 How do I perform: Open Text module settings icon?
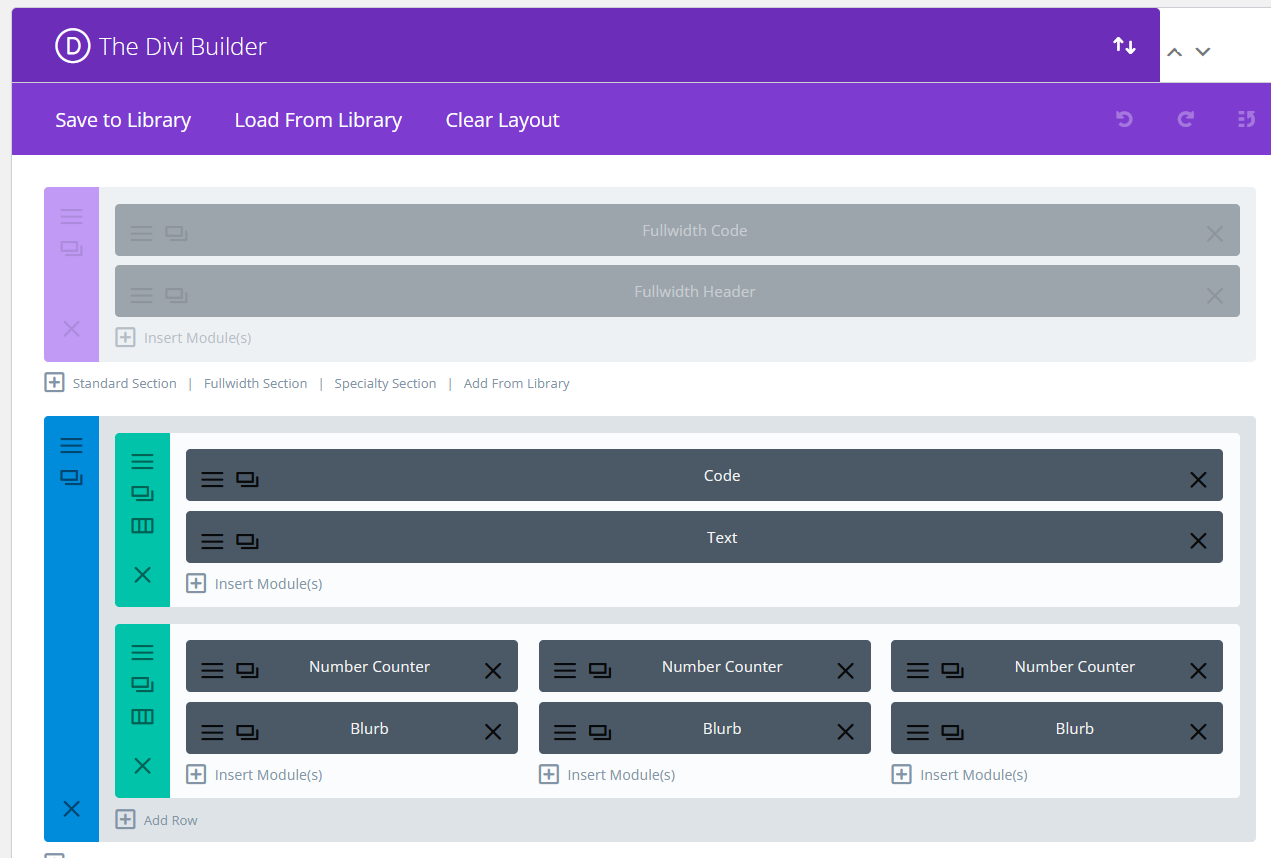pyautogui.click(x=212, y=541)
